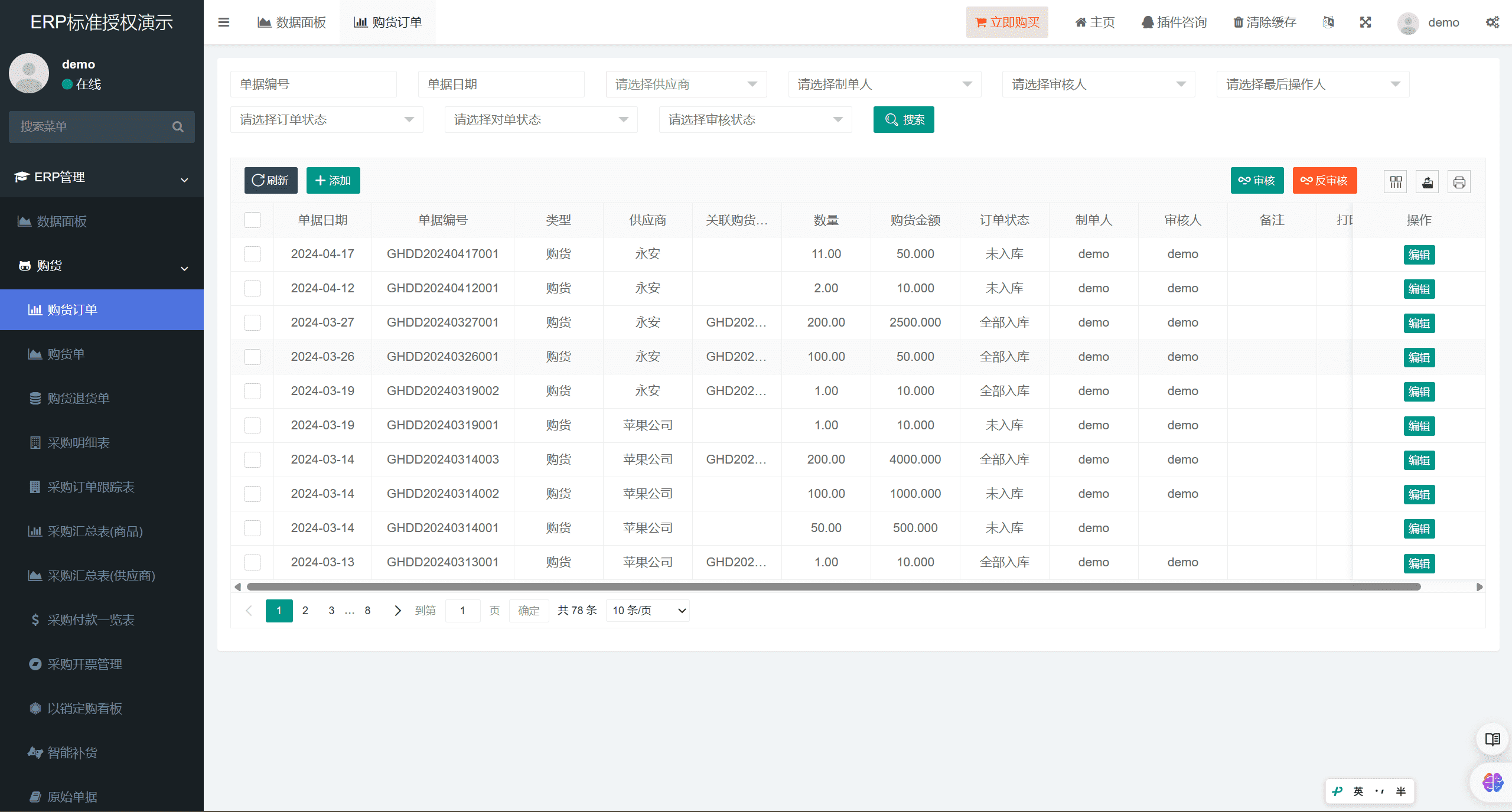Open 以销定购看板 in the sidebar
The height and width of the screenshot is (812, 1512).
click(102, 709)
